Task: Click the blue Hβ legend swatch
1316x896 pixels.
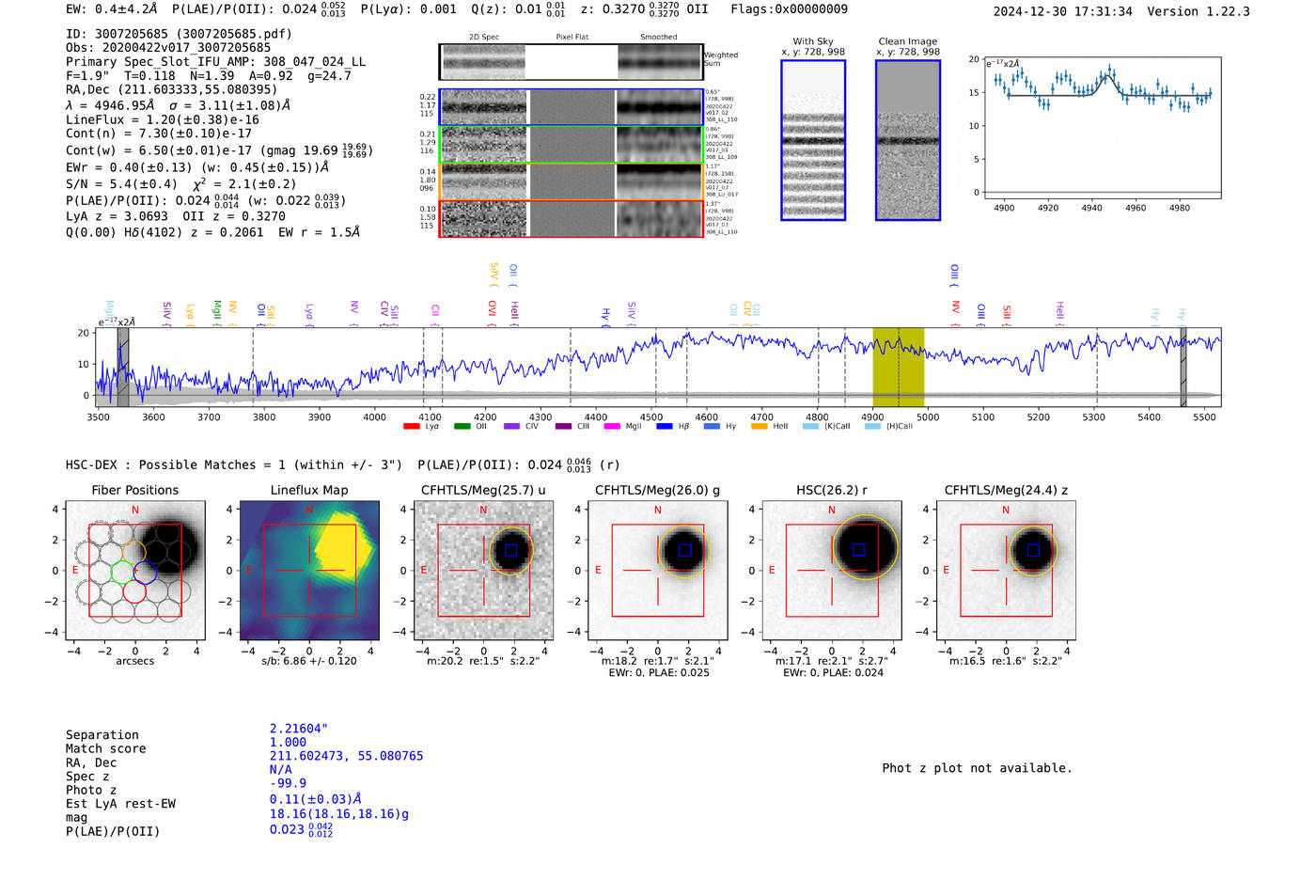Action: [x=665, y=426]
